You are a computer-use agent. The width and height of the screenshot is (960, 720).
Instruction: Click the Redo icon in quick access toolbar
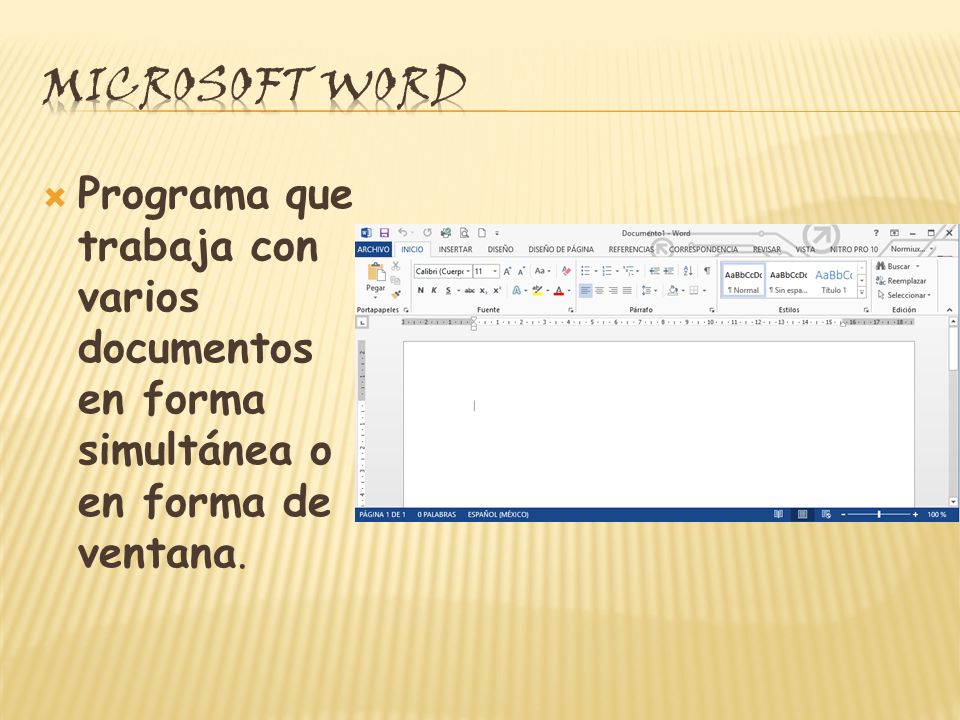tap(427, 233)
